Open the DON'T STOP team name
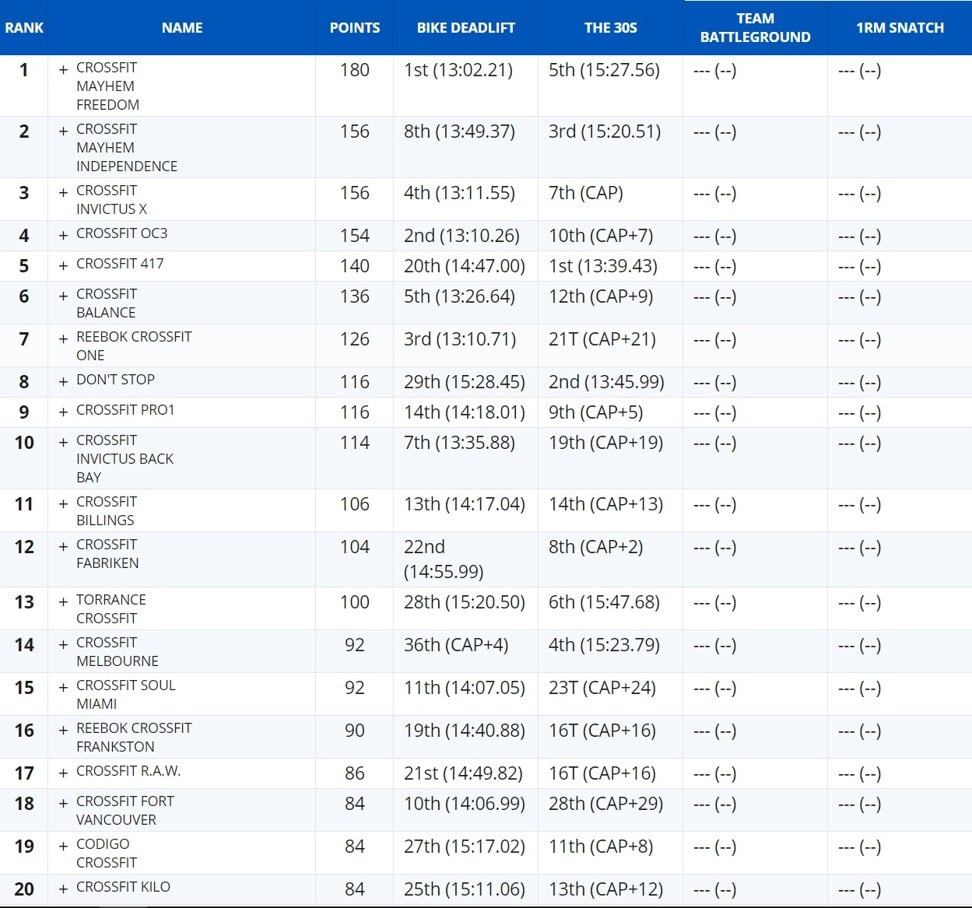The height and width of the screenshot is (908, 972). coord(115,379)
